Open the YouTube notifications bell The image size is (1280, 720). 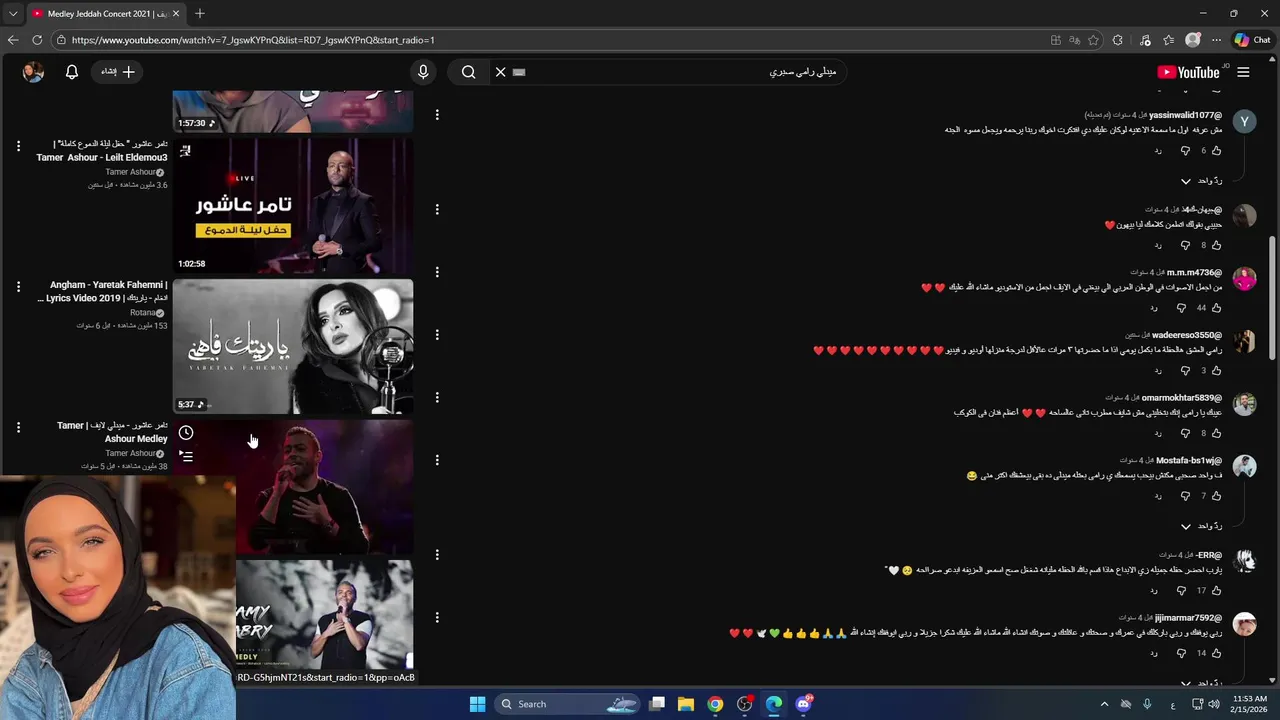[72, 72]
